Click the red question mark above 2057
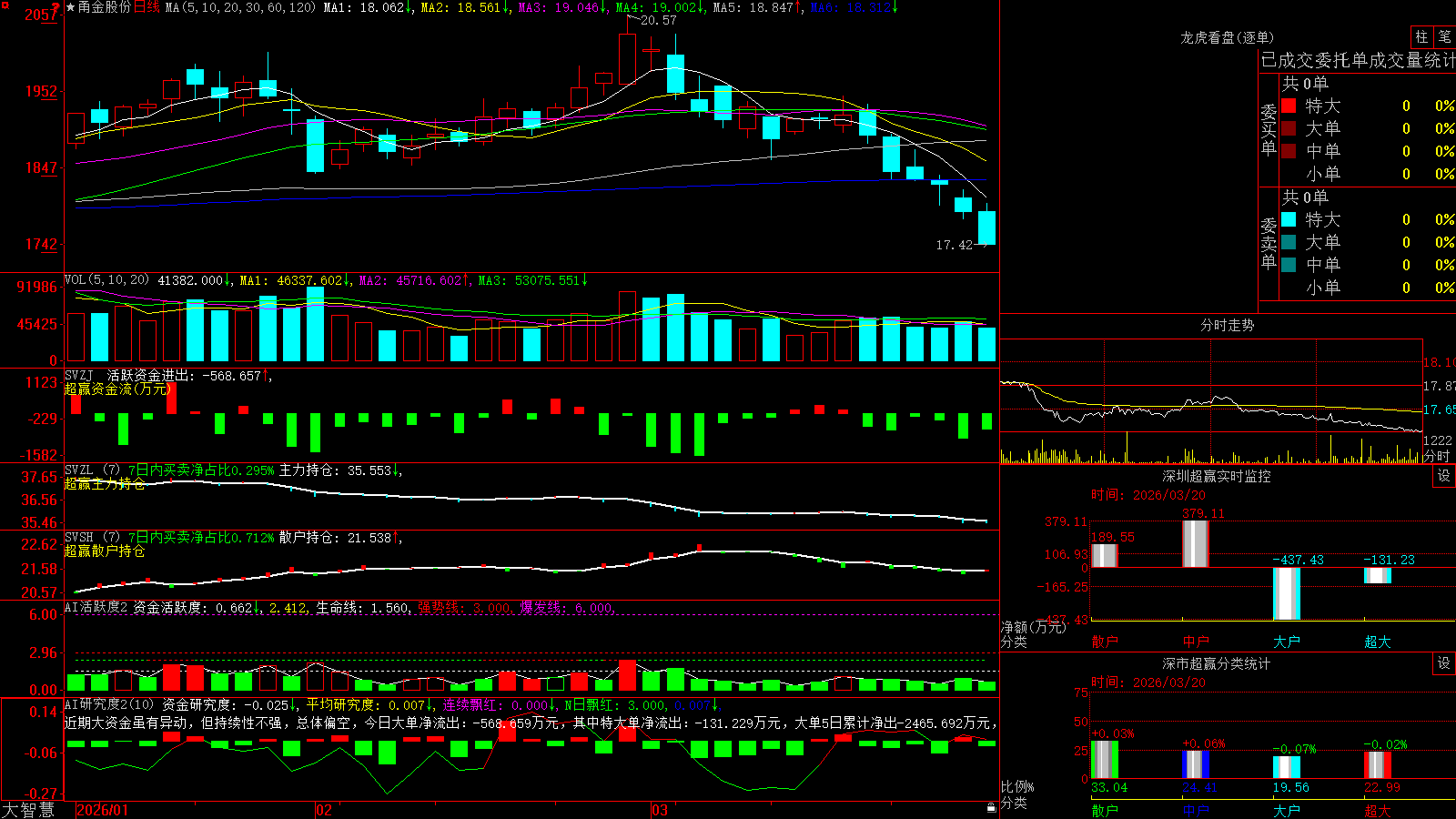The width and height of the screenshot is (1456, 819). click(57, 6)
